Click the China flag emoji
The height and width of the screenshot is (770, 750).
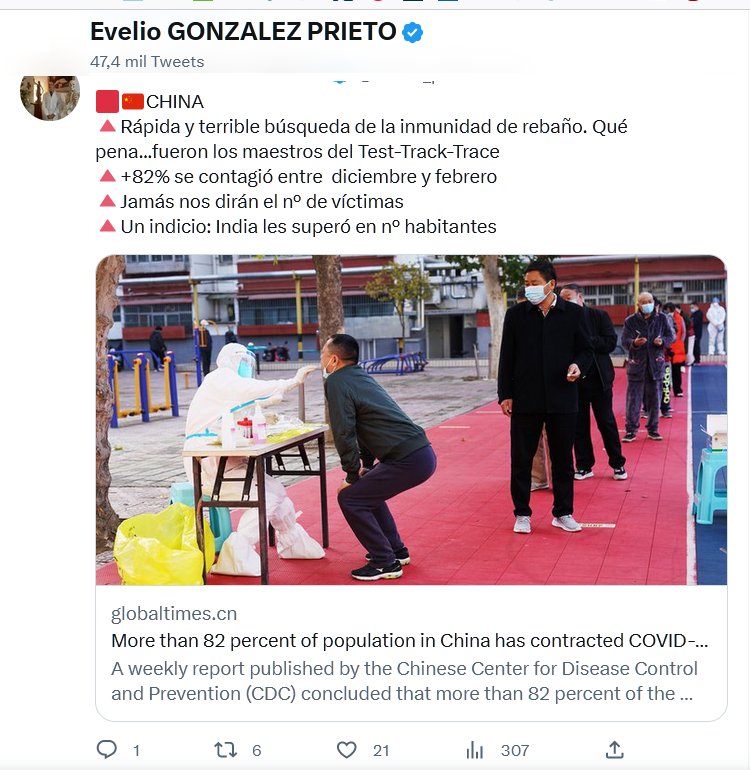(133, 102)
